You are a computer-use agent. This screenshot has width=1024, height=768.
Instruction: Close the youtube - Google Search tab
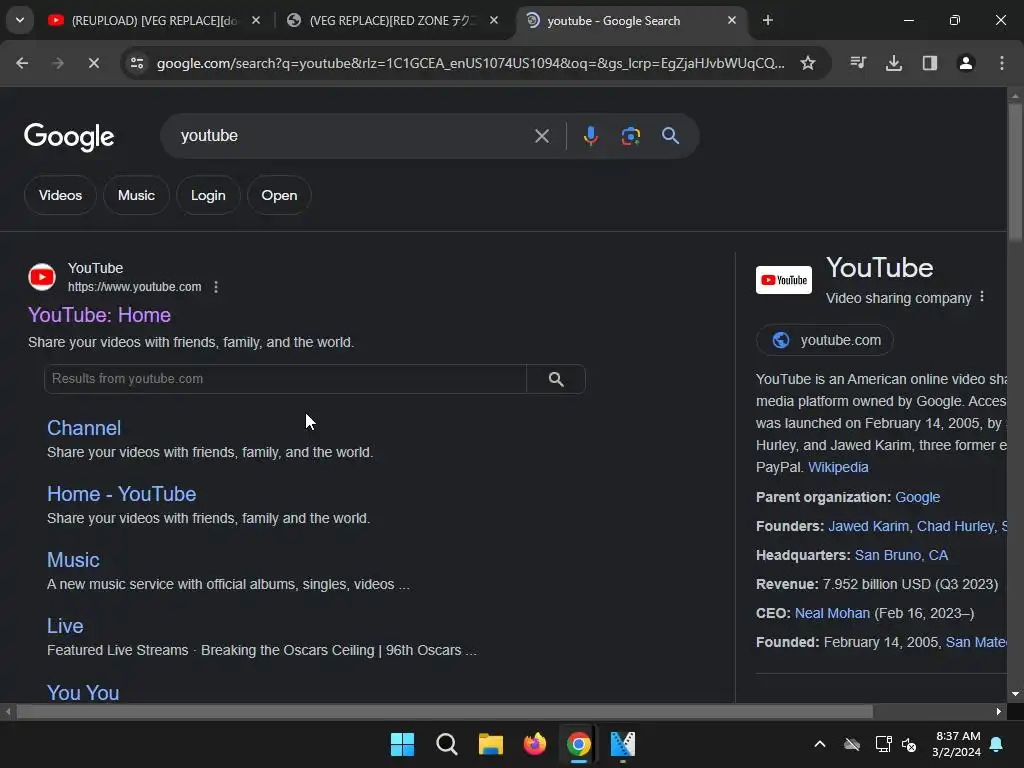point(731,21)
